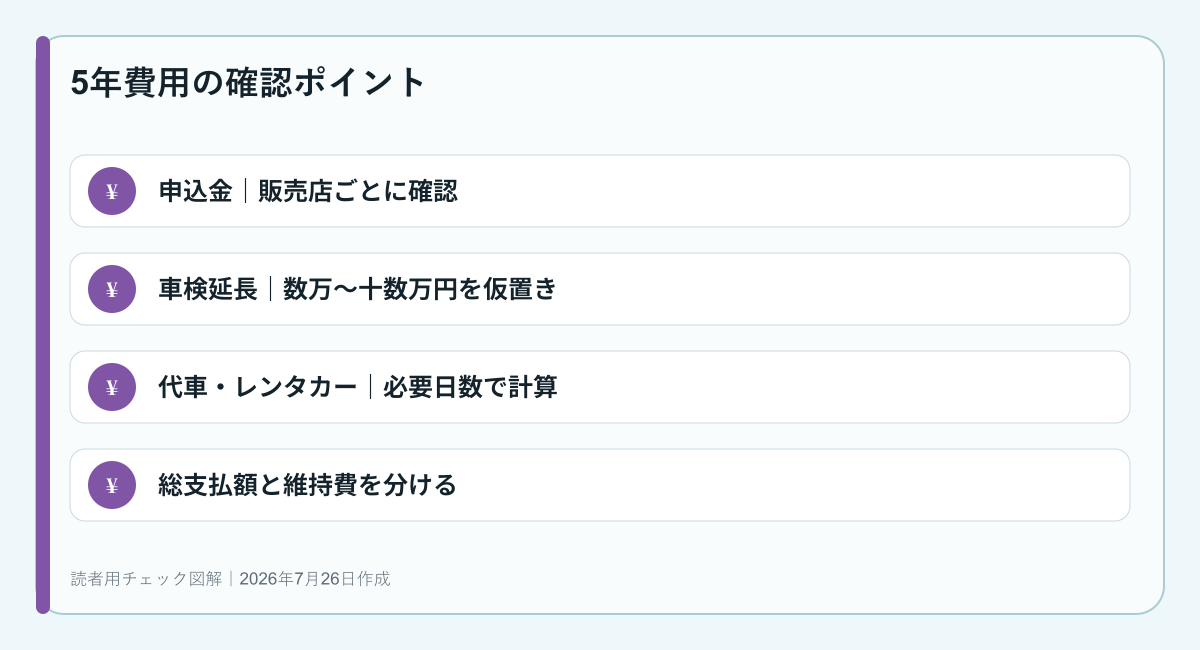Click the text 販売店ごとに確認
The image size is (1200, 650).
point(358,191)
